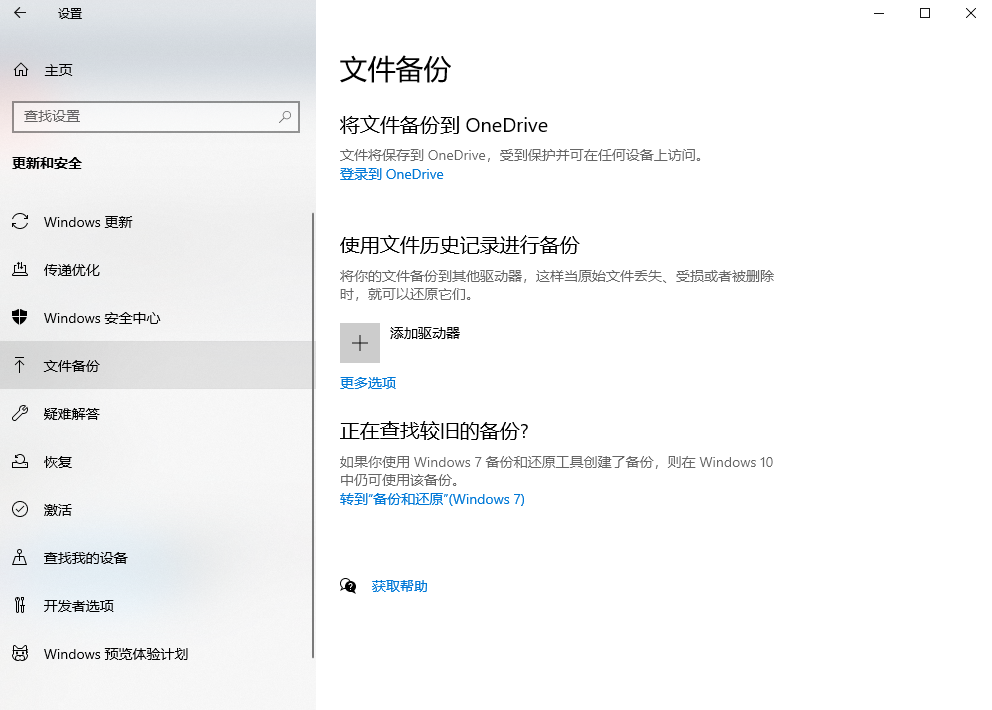Screen dimensions: 992x710
Task: Go to 备份和还原 (Windows 7)
Action: [x=432, y=499]
